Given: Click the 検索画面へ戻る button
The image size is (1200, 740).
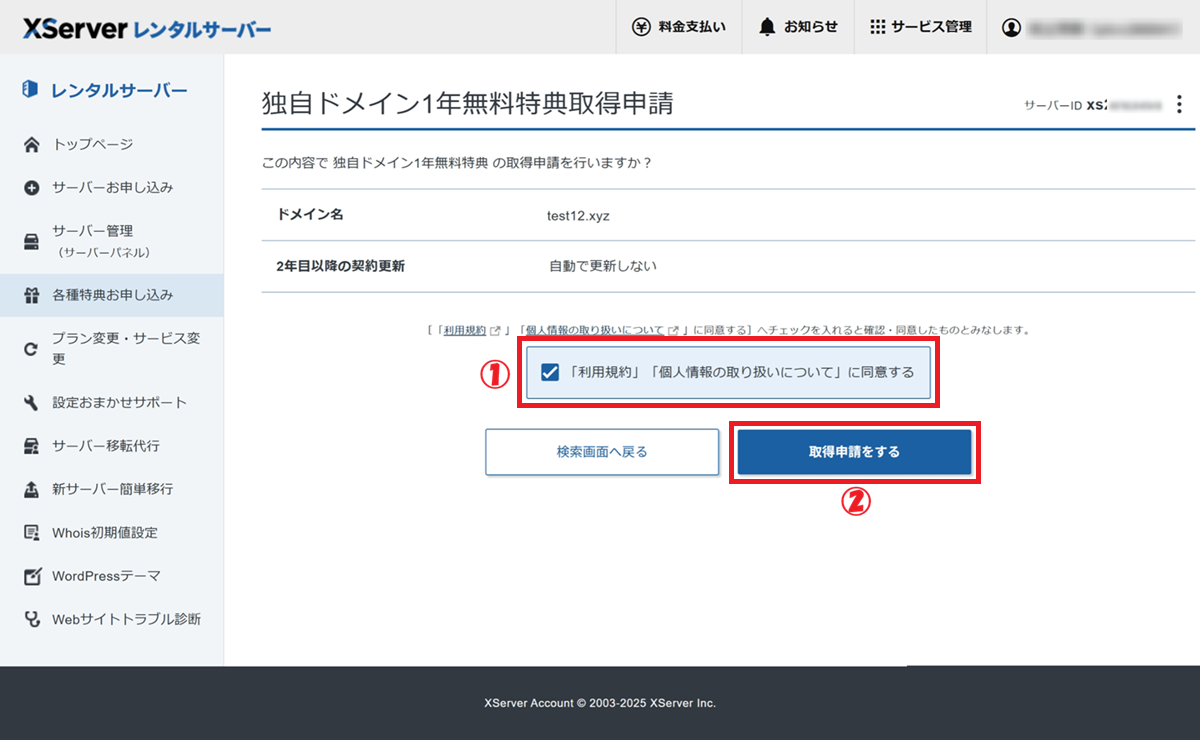Looking at the screenshot, I should tap(602, 452).
